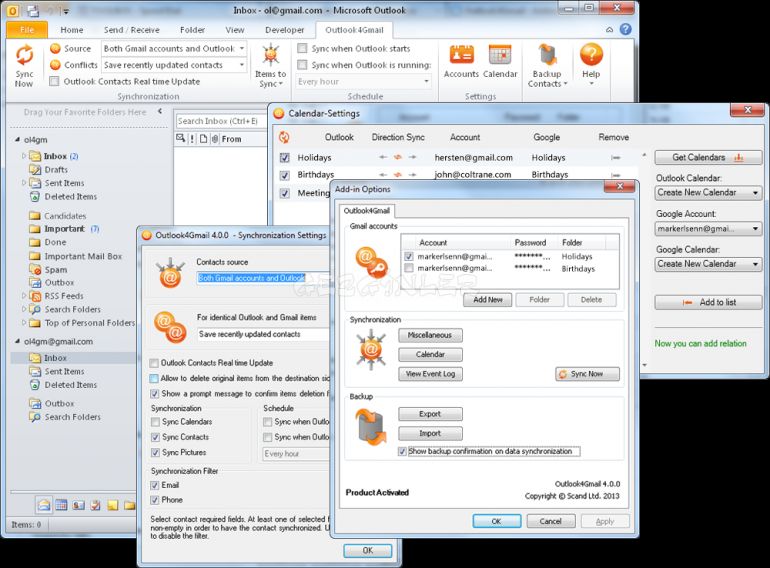Click Backup Contacts icon in ribbon
The height and width of the screenshot is (568, 770).
pyautogui.click(x=547, y=55)
